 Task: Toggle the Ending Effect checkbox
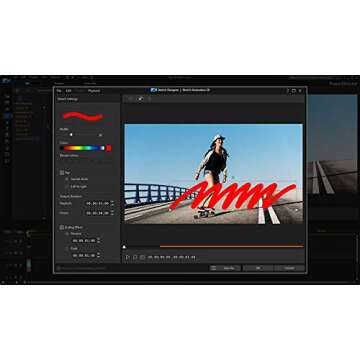(62, 227)
